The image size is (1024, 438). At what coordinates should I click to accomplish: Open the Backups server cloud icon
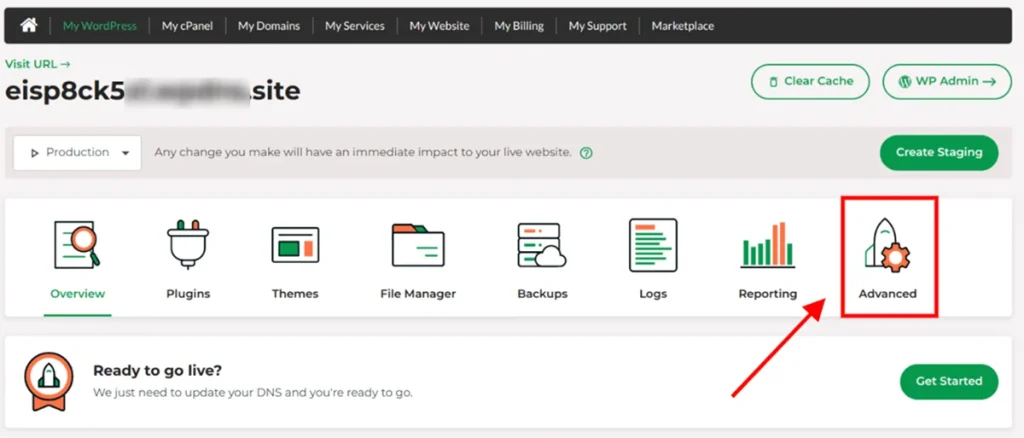pos(542,245)
